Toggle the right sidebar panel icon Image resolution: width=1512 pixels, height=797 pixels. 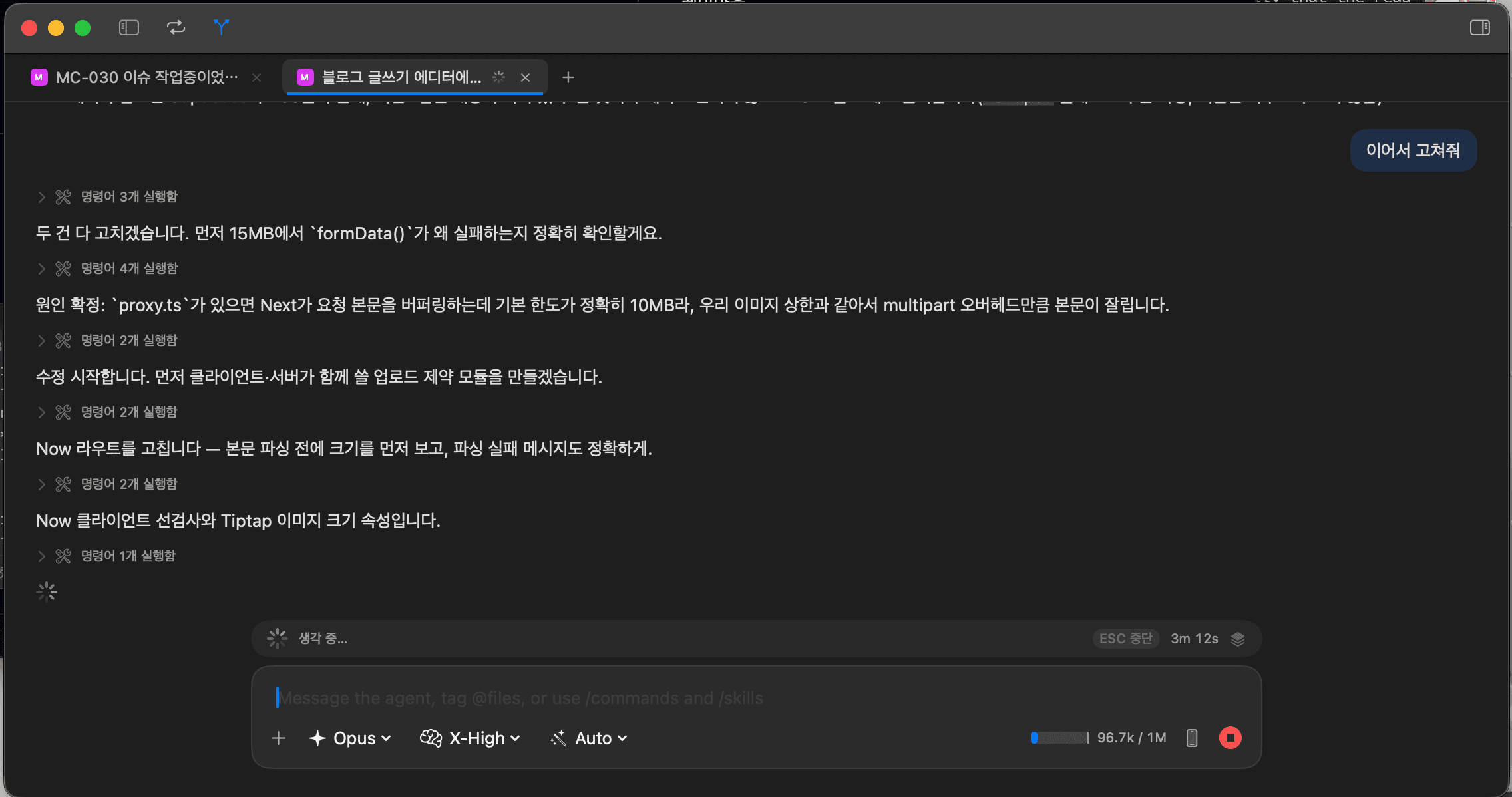click(x=1480, y=27)
